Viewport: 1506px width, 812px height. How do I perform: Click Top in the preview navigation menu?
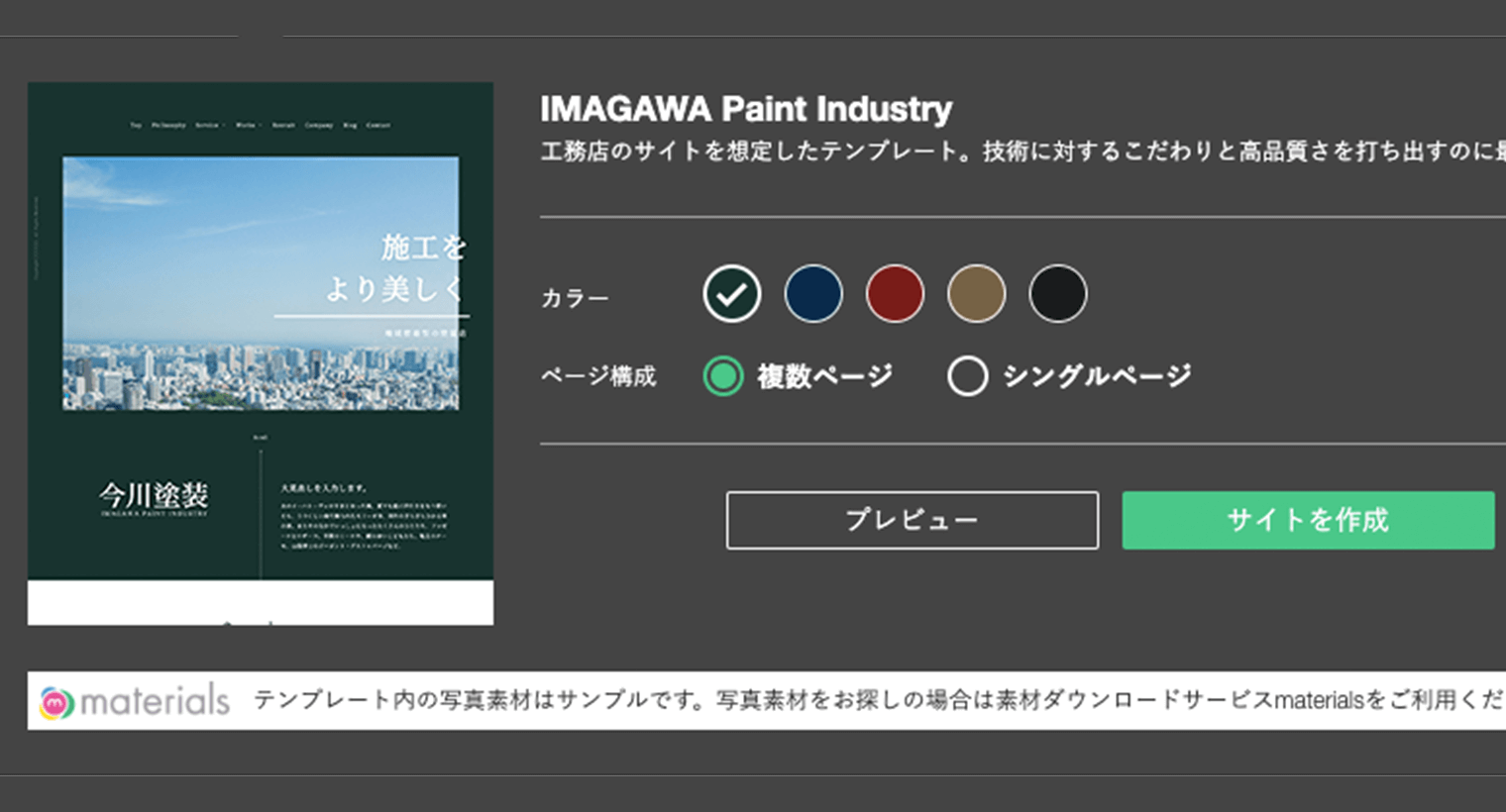tap(136, 126)
